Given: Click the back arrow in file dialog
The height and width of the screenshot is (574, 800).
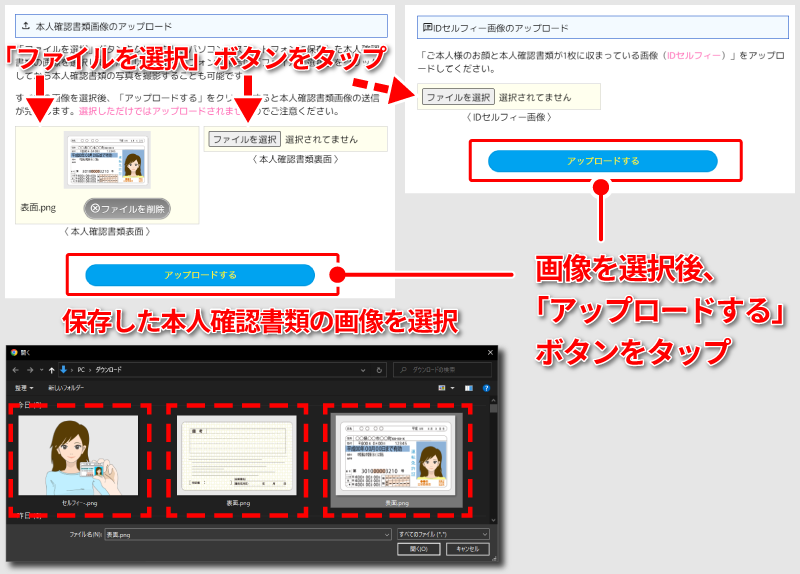Looking at the screenshot, I should click(x=15, y=369).
